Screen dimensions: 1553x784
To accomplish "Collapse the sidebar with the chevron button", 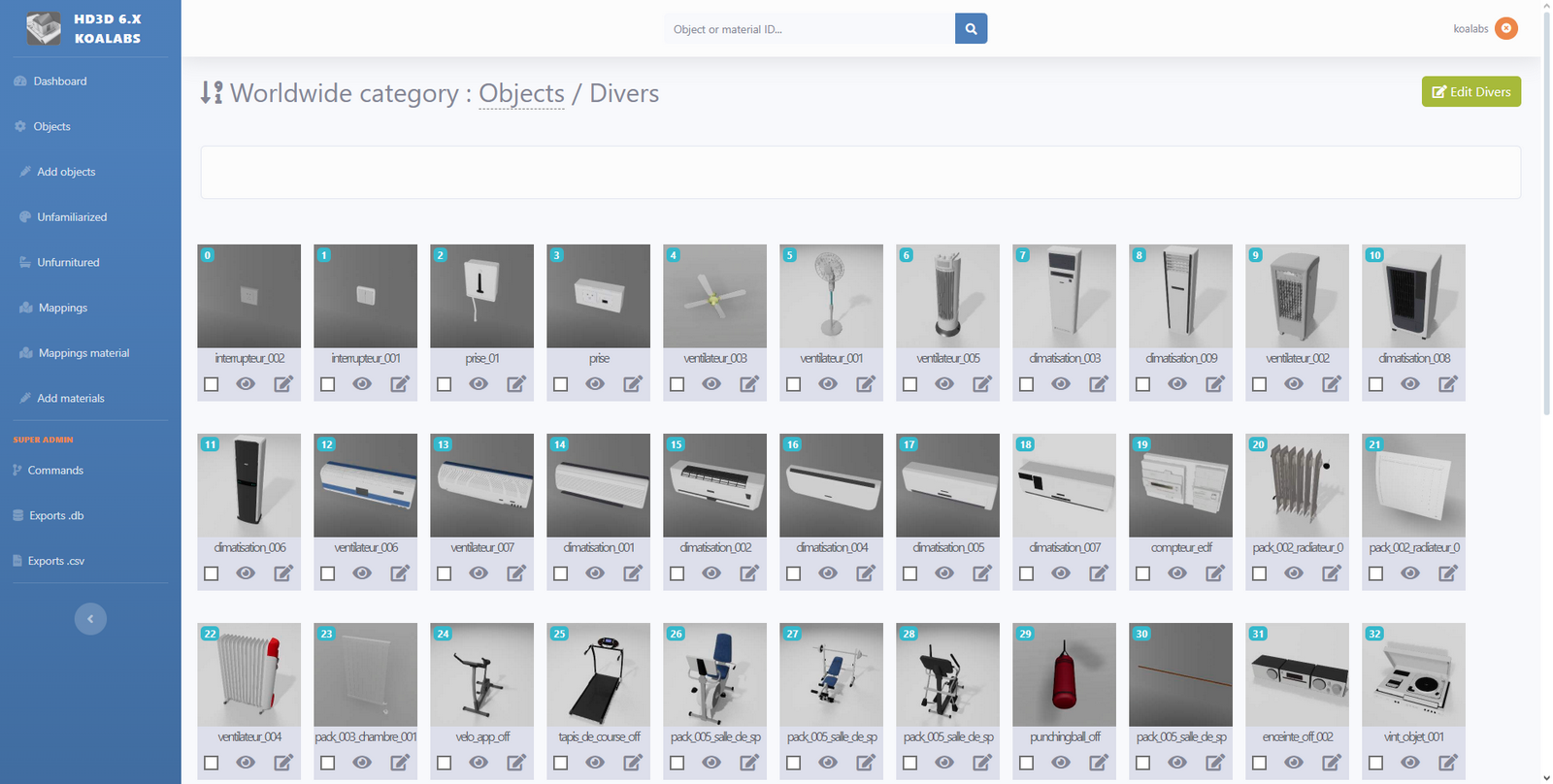I will pyautogui.click(x=90, y=619).
